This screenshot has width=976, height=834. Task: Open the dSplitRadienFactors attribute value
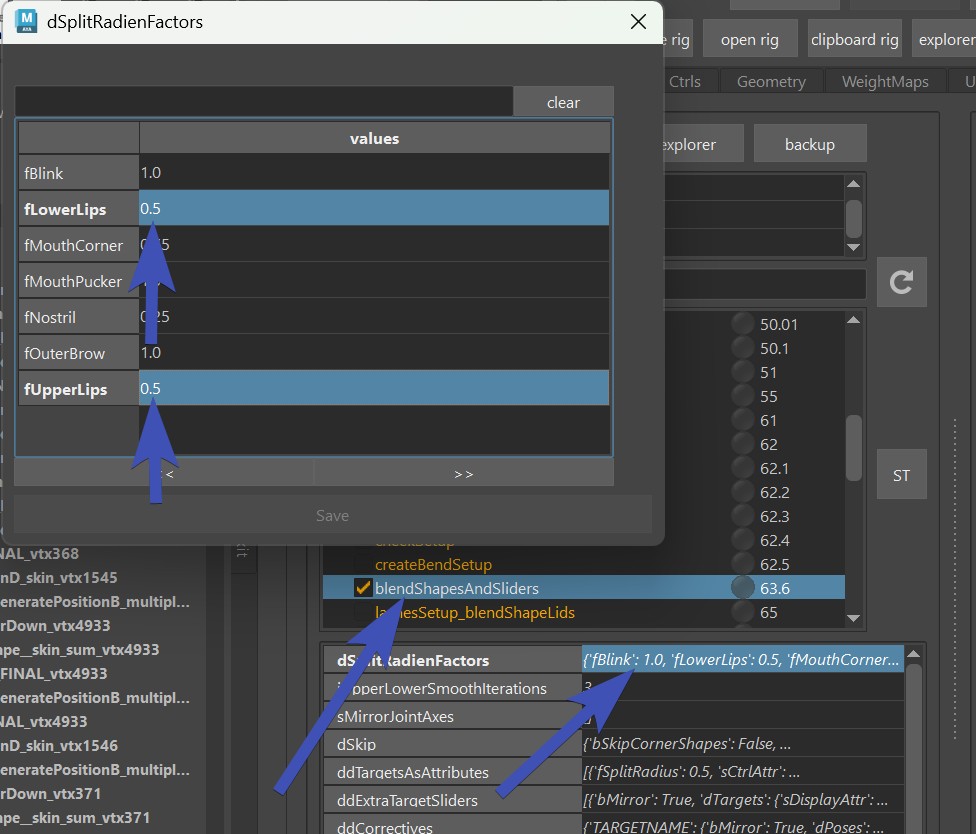click(x=741, y=660)
